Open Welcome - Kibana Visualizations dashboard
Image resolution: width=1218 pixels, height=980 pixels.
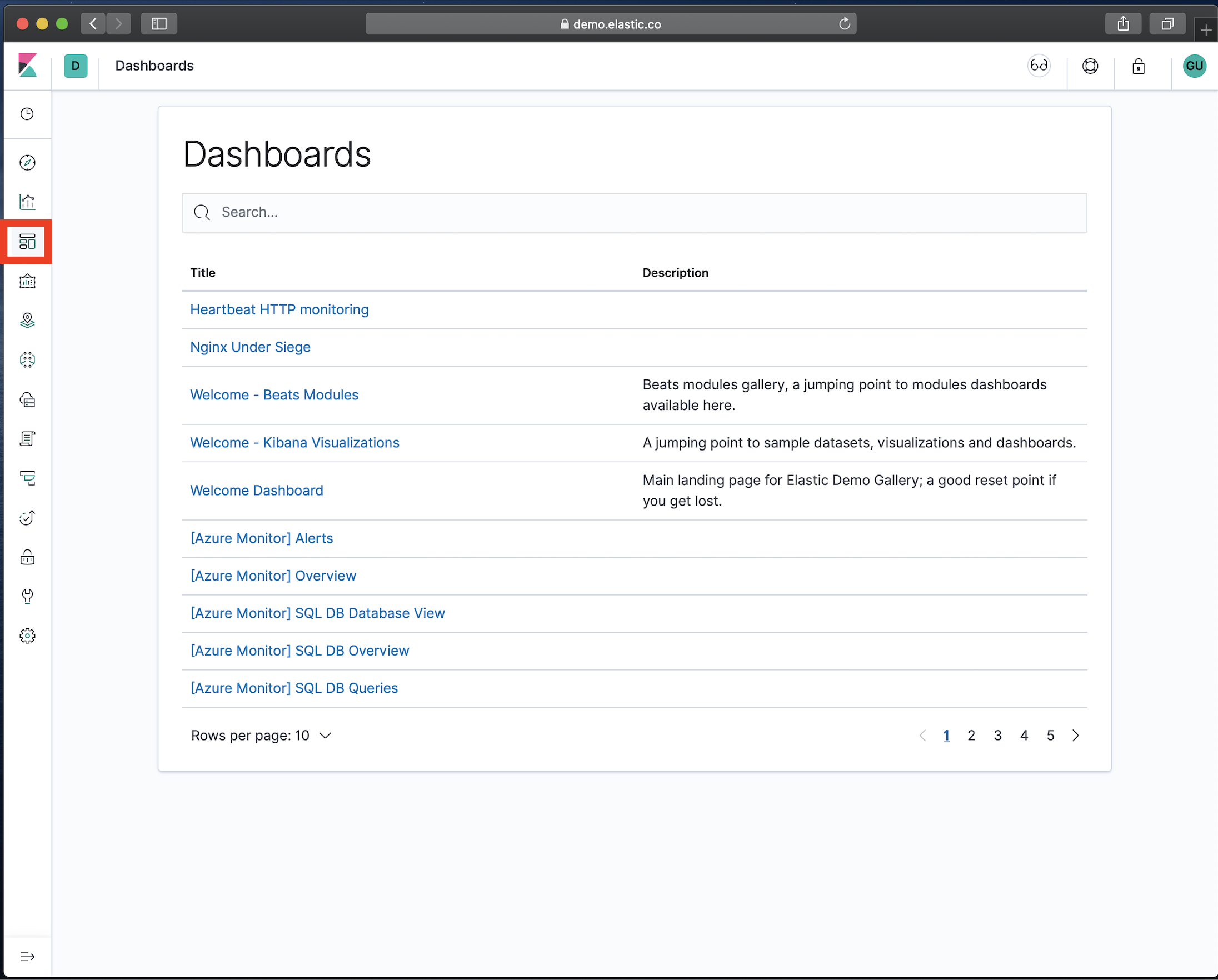pyautogui.click(x=294, y=443)
